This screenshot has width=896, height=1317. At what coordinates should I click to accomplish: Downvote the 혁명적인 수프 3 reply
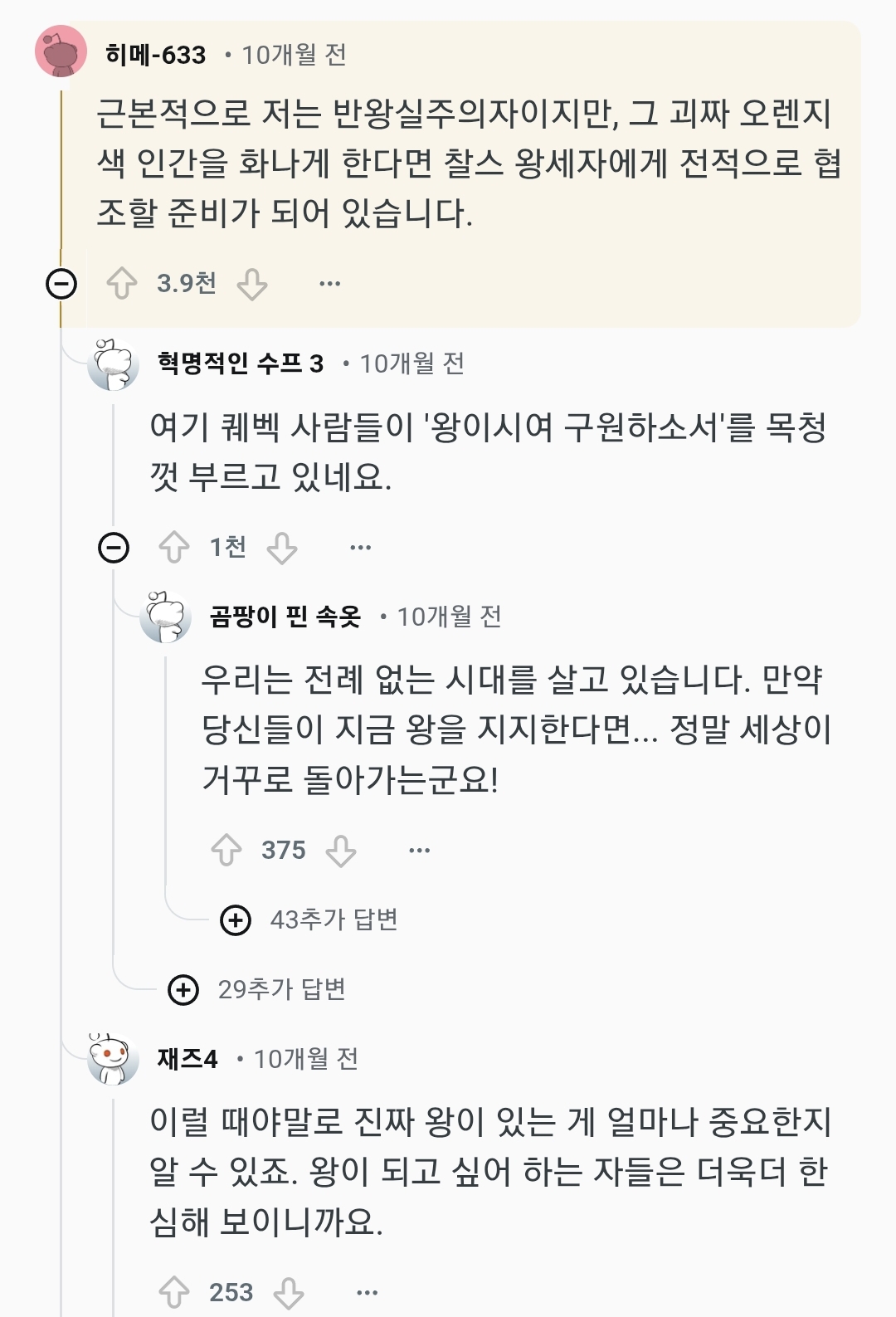282,548
